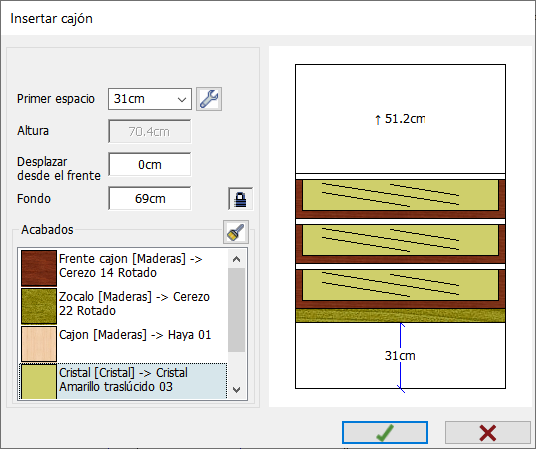The image size is (536, 449).
Task: Expand the Primer espacio 31cm dropdown
Action: [x=150, y=99]
